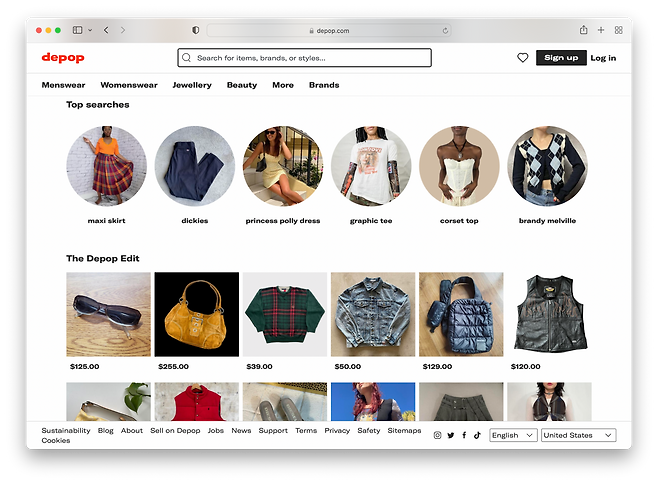Open Safety footer link

click(369, 430)
